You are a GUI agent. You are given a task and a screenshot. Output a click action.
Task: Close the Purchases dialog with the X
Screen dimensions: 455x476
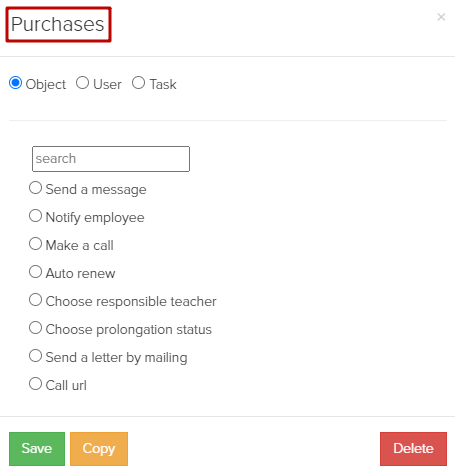pos(441,17)
